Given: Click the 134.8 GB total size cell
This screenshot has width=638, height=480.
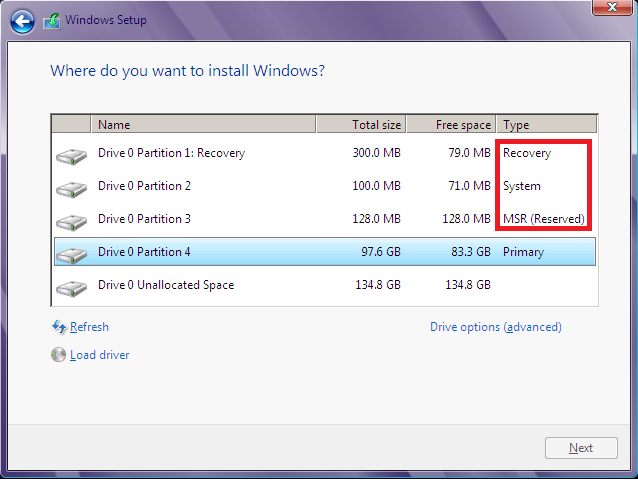Looking at the screenshot, I should (x=378, y=285).
